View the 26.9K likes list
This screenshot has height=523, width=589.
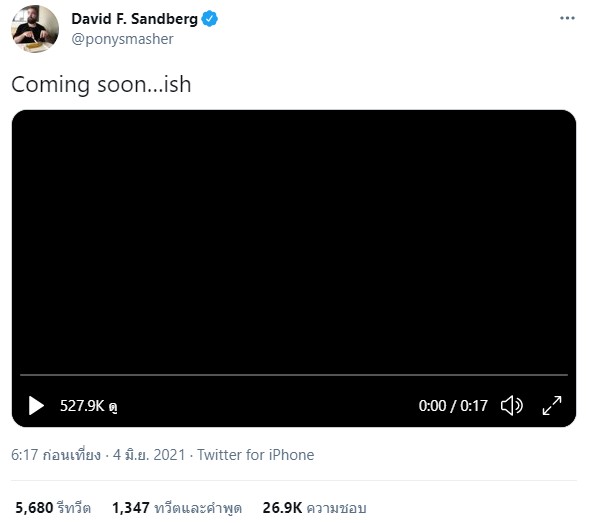314,508
